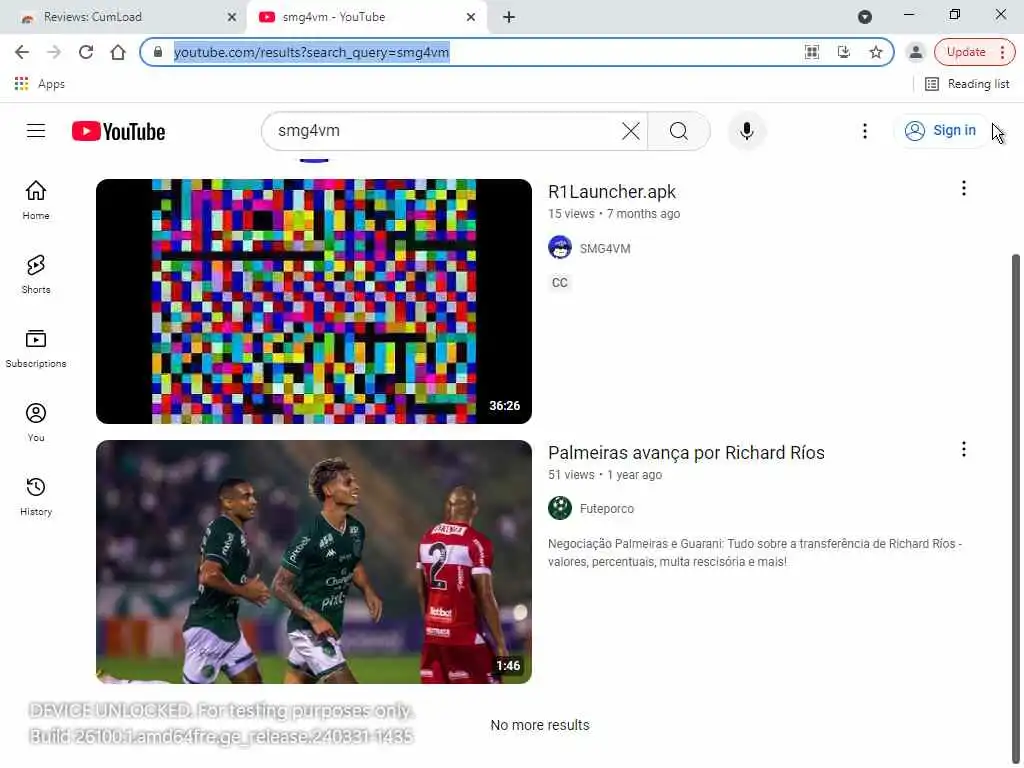Viewport: 1024px width, 768px height.
Task: Open the R1Launcher.apk video title
Action: pyautogui.click(x=611, y=191)
